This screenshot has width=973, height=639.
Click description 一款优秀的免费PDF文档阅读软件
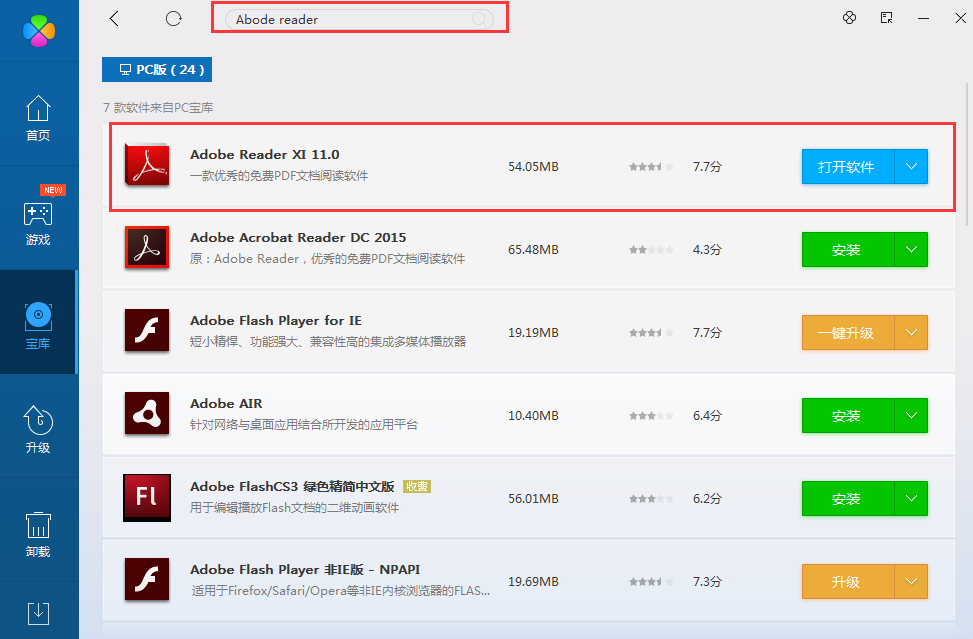pos(279,176)
